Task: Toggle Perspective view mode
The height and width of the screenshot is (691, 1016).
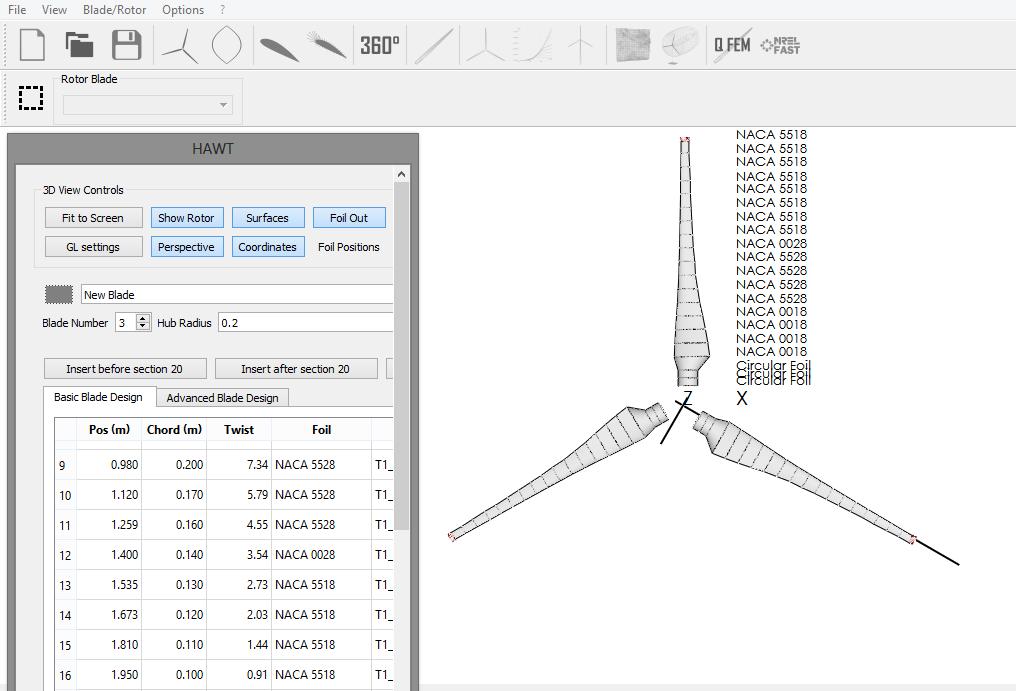Action: click(187, 247)
